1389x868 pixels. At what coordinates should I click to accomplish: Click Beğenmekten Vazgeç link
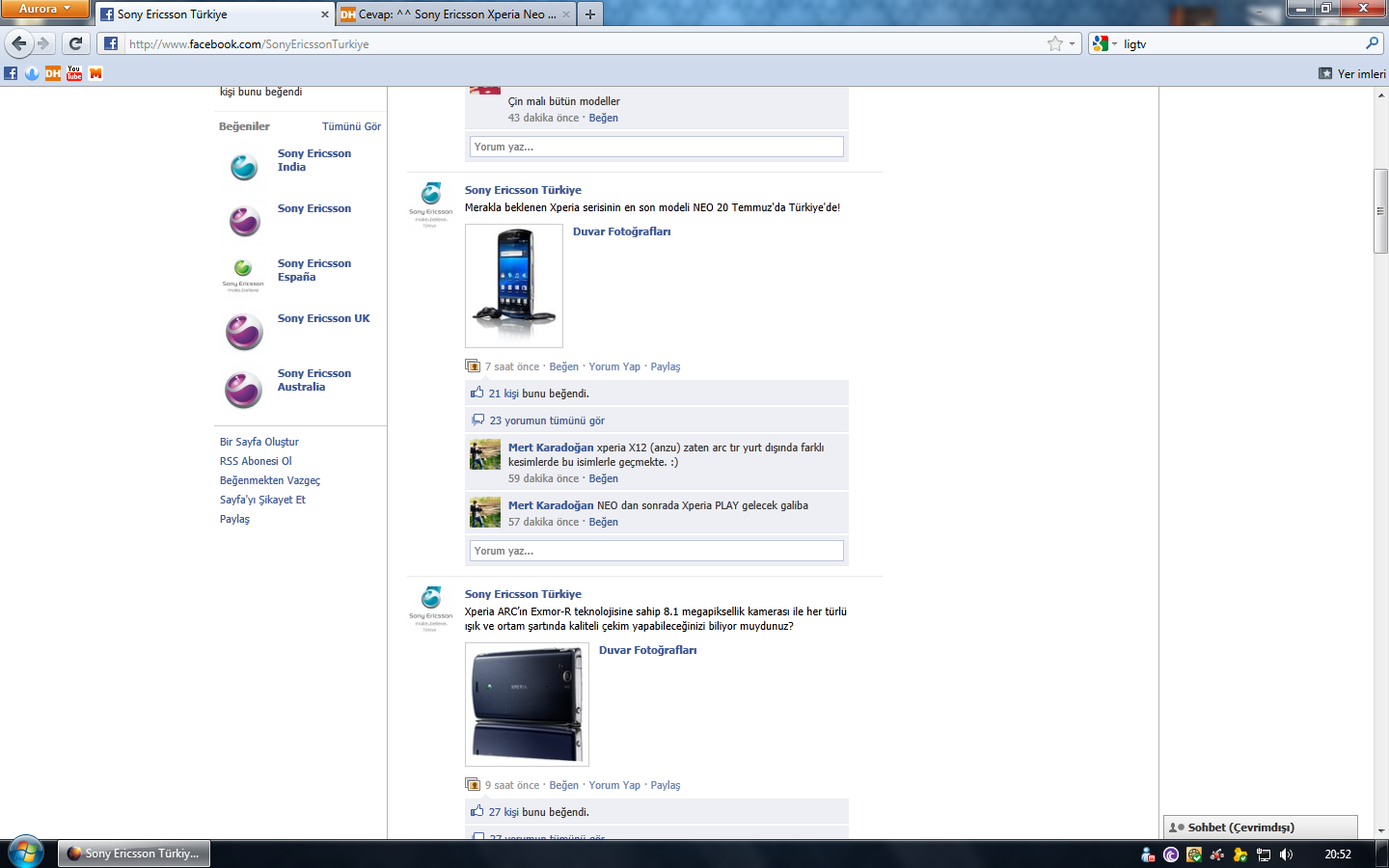click(x=270, y=480)
